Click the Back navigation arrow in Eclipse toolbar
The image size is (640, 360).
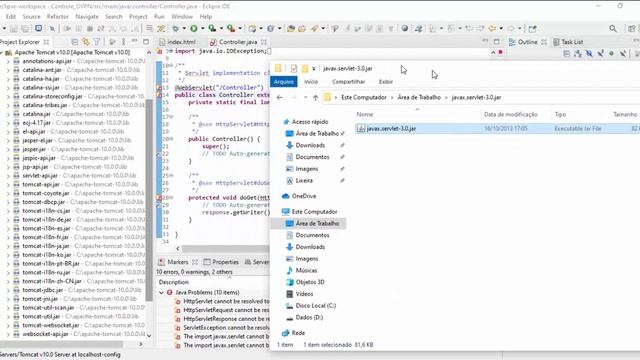point(492,29)
